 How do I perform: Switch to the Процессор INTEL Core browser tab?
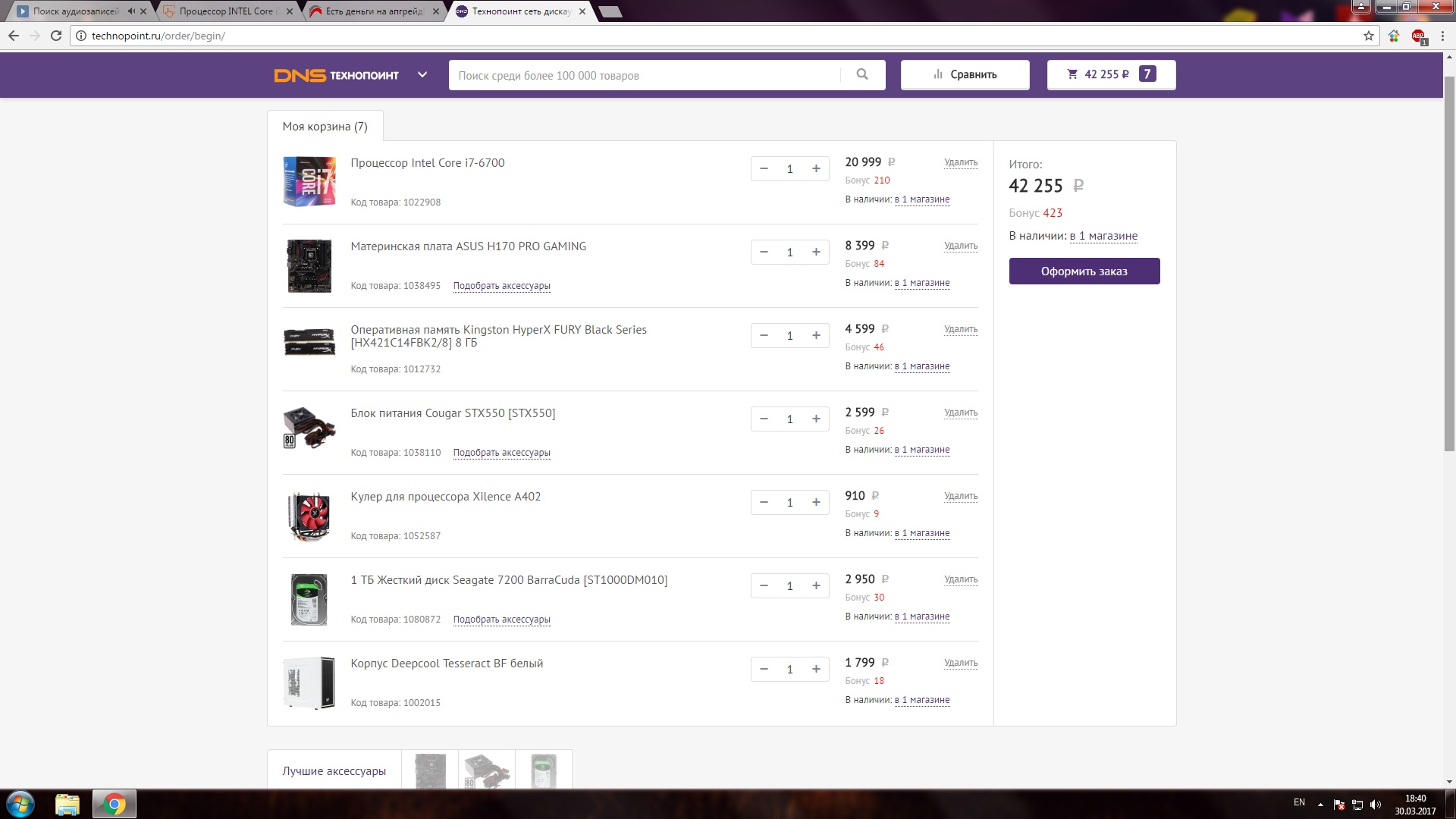point(226,11)
